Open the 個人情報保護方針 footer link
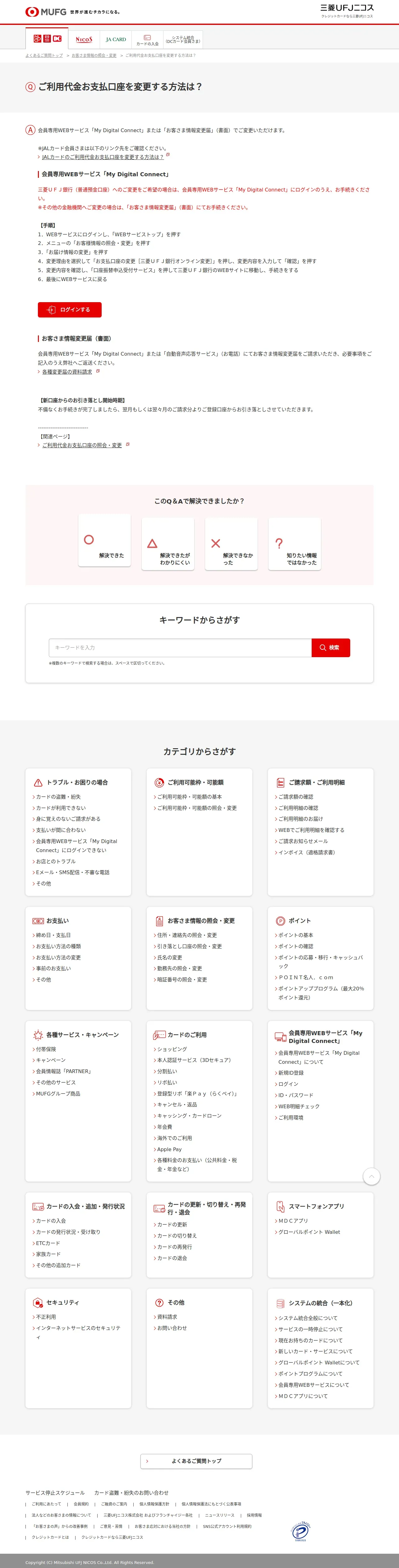 coord(154,1504)
